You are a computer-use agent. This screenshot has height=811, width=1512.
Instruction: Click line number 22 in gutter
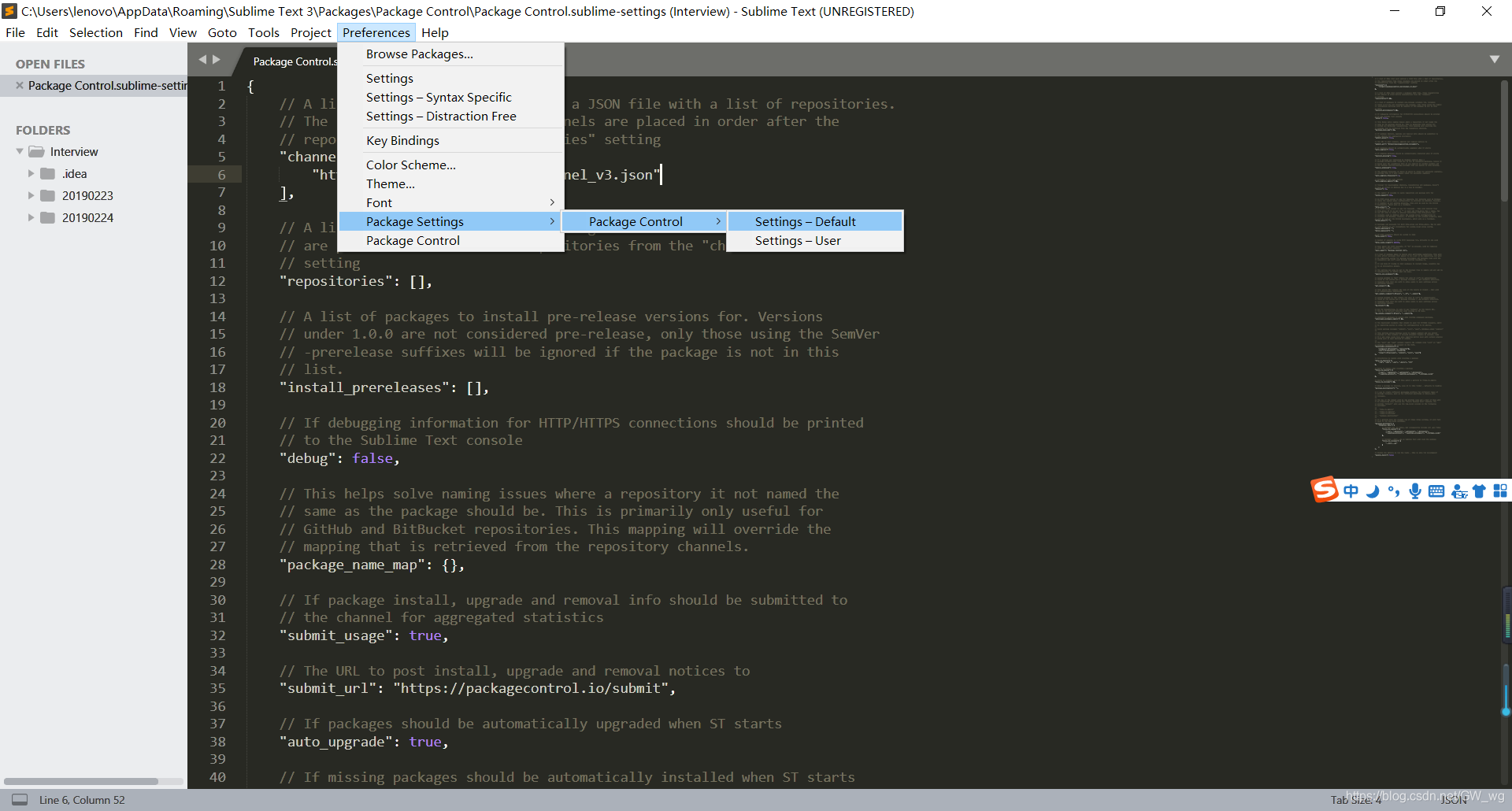217,458
